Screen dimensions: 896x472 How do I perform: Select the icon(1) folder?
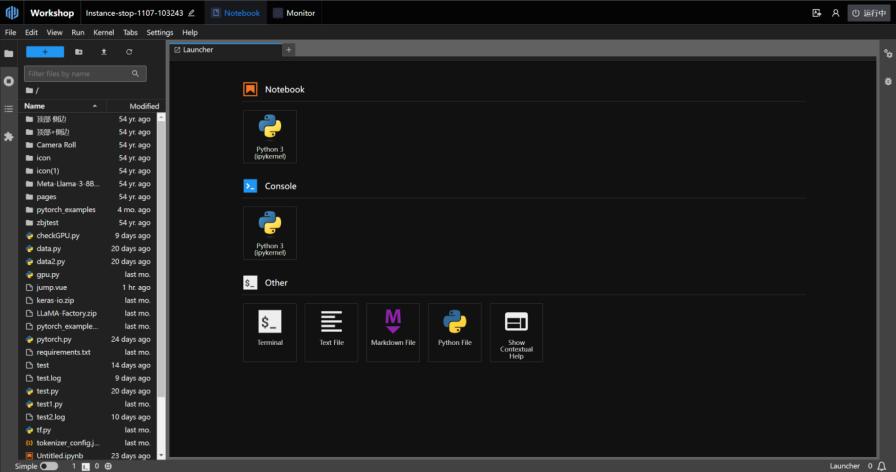coord(88,171)
